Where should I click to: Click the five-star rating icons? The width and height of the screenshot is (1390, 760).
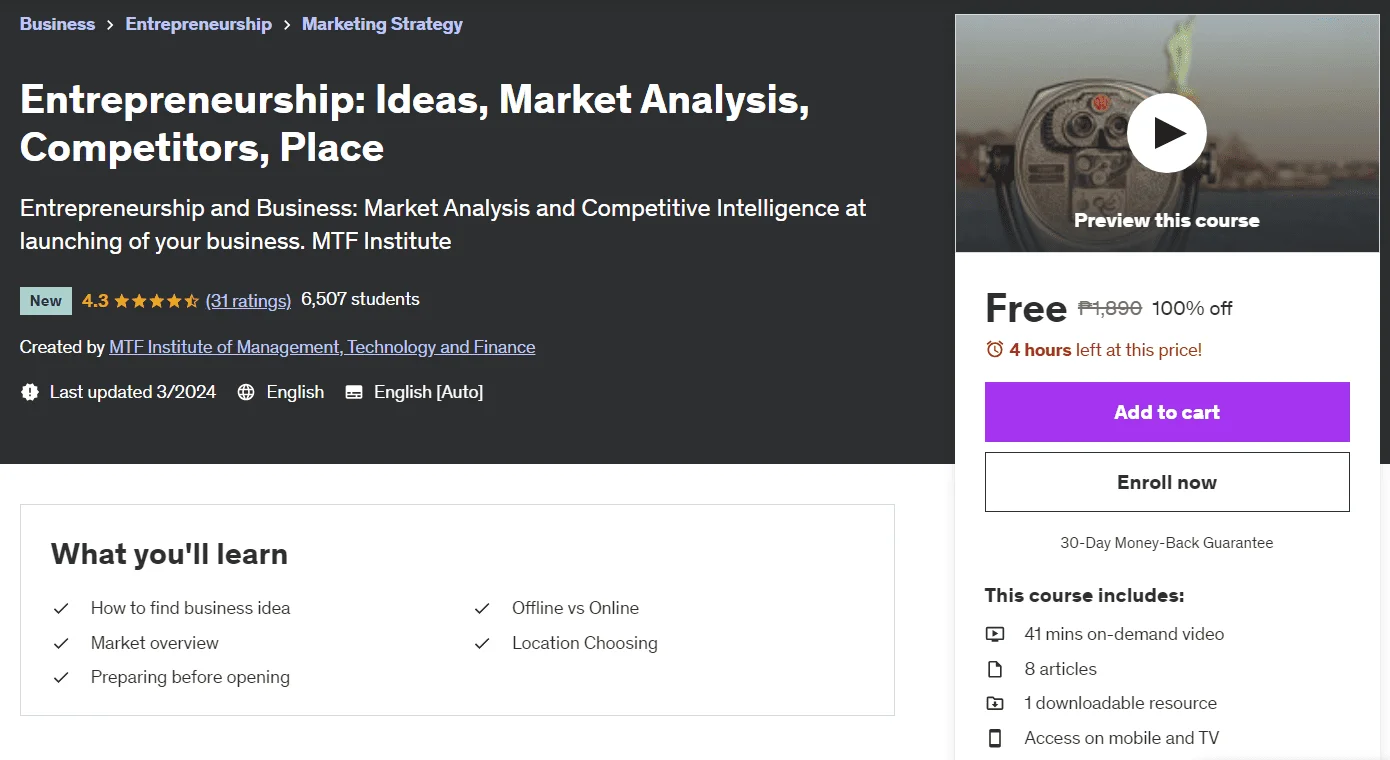[x=157, y=300]
